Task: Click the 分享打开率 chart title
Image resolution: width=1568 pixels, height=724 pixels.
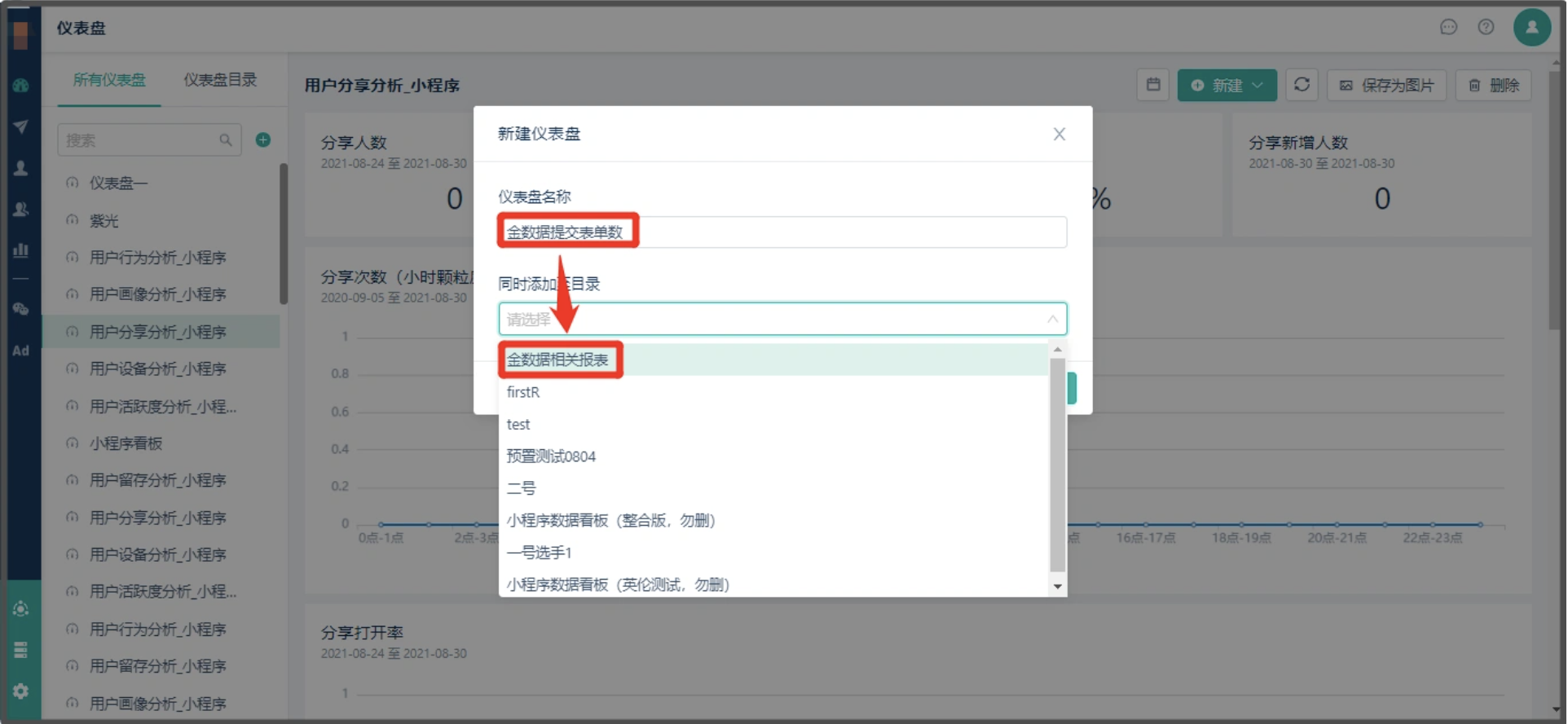Action: (362, 633)
